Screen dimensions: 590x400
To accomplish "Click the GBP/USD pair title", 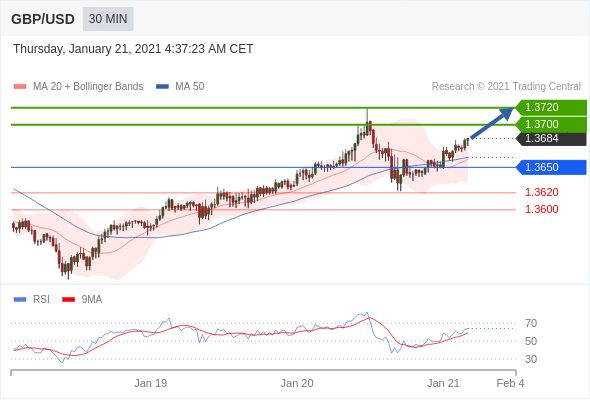I will click(43, 19).
